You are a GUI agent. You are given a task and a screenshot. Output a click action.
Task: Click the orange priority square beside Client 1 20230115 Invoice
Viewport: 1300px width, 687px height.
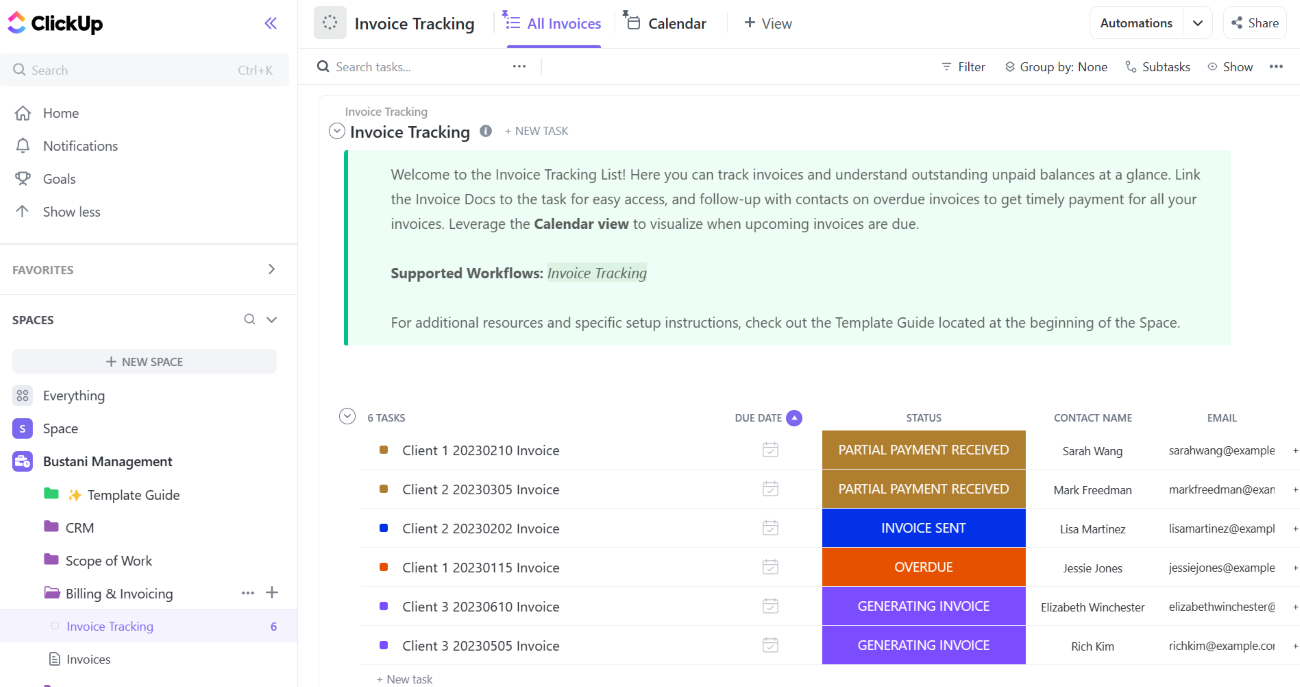(x=383, y=567)
